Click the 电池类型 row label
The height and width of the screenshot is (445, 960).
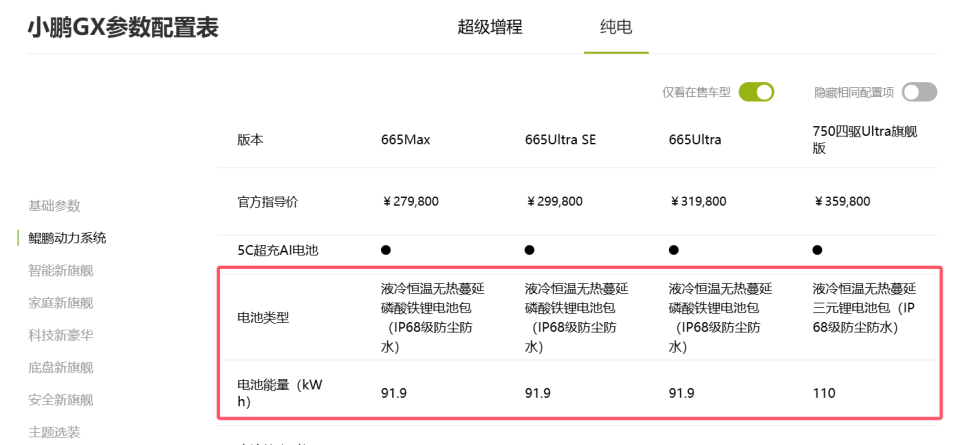pyautogui.click(x=263, y=318)
